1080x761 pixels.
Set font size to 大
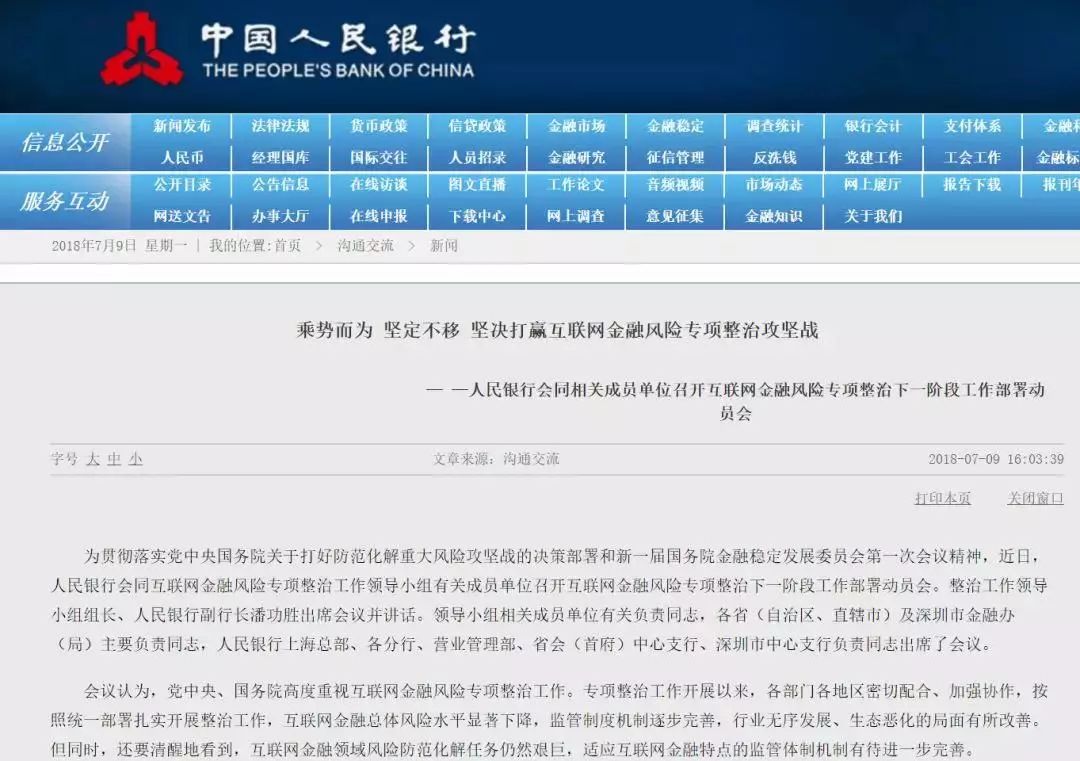point(93,459)
